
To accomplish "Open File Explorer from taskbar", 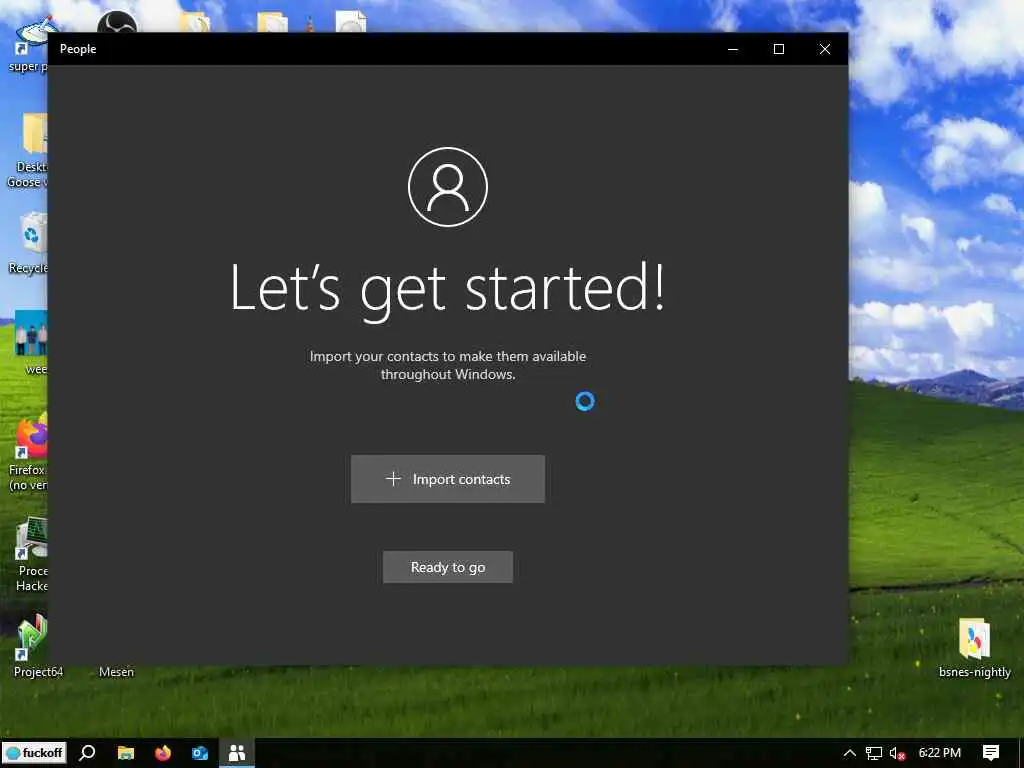I will click(x=125, y=753).
